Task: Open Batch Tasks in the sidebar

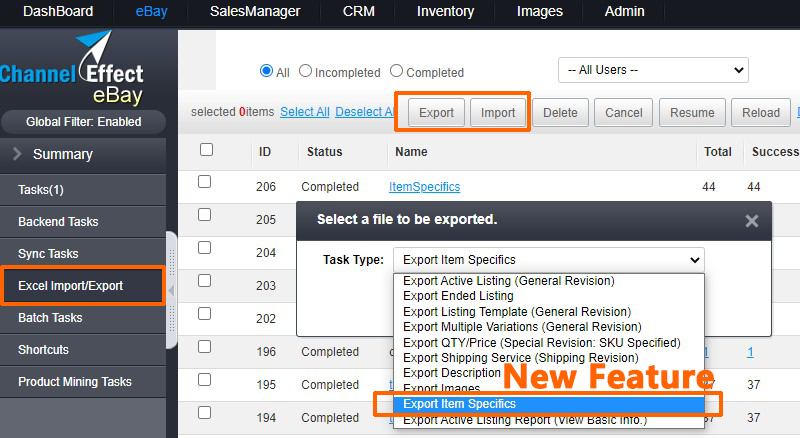Action: (x=83, y=318)
